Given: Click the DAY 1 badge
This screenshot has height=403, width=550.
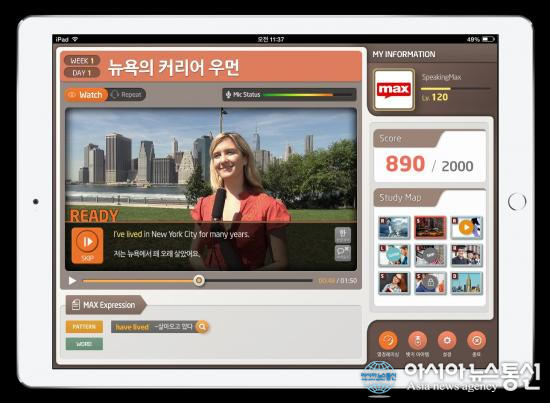Looking at the screenshot, I should [82, 73].
